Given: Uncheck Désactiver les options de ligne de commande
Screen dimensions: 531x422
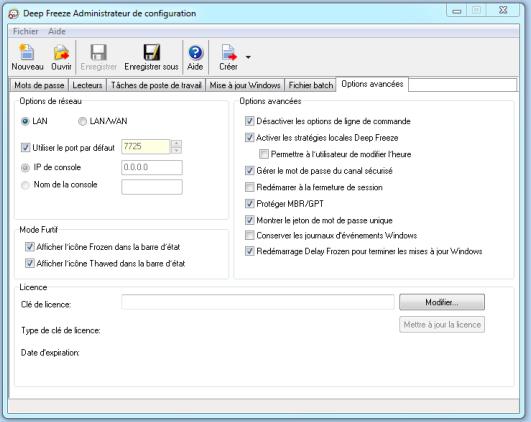Looking at the screenshot, I should 250,121.
